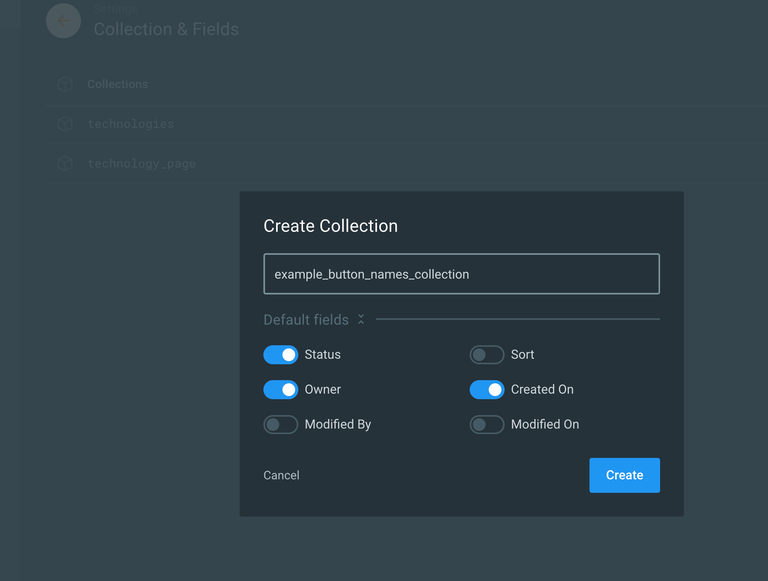Click the box icon beside technologies
The width and height of the screenshot is (768, 581).
65,124
